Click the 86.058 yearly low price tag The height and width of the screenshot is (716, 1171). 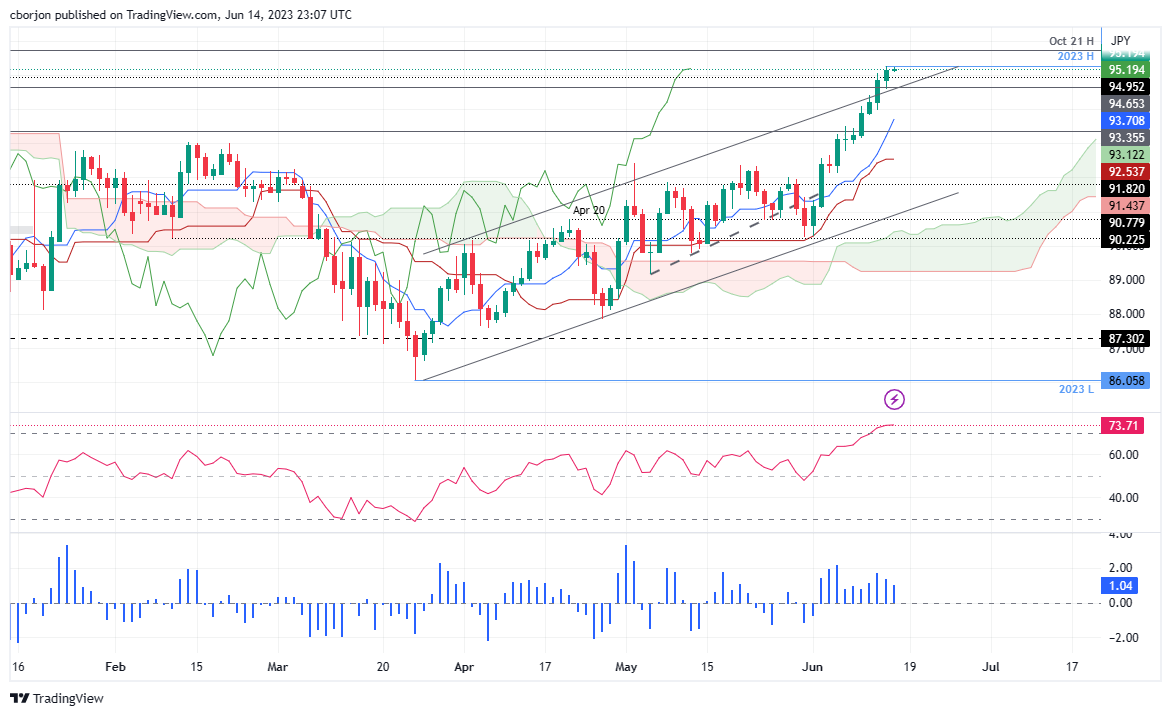click(x=1125, y=380)
